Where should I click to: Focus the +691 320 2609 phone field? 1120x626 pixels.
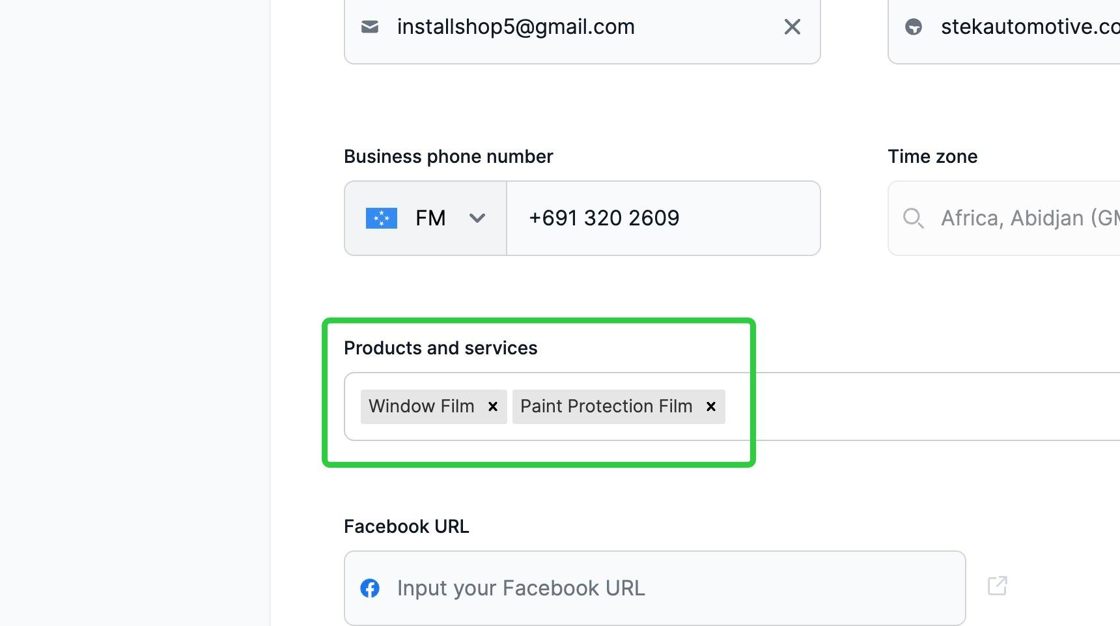pyautogui.click(x=662, y=218)
